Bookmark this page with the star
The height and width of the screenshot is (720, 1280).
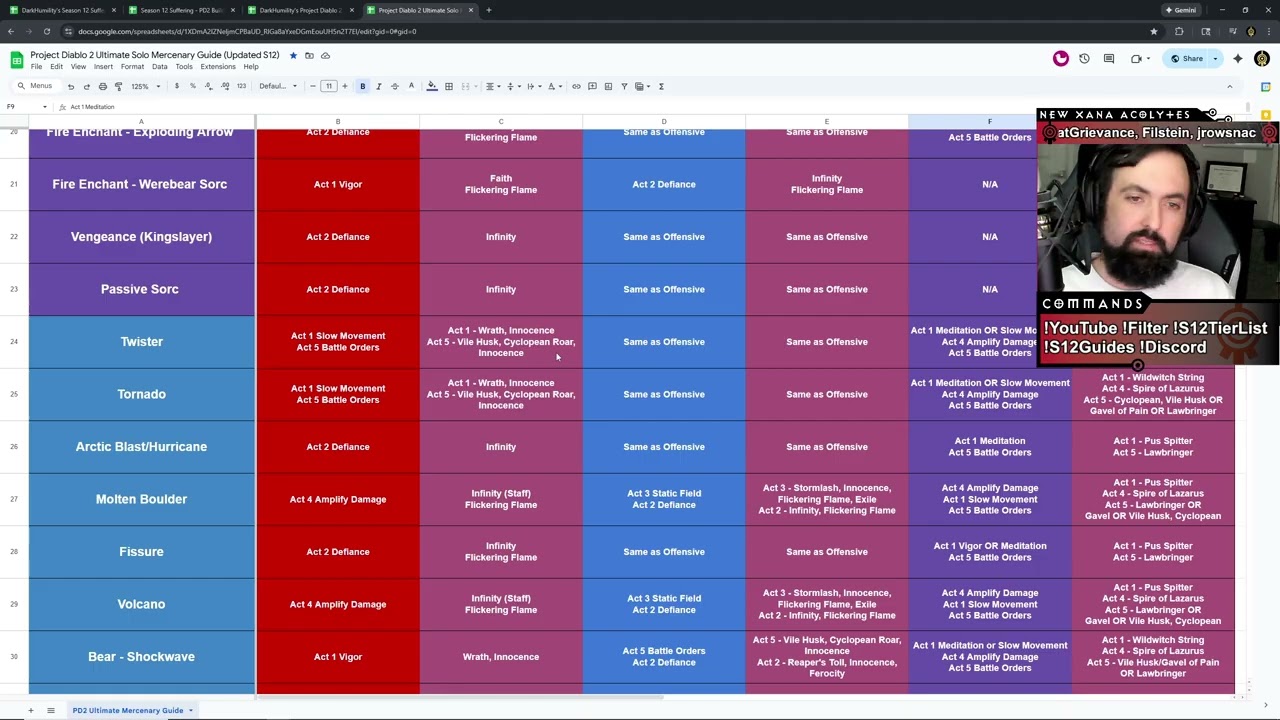(1153, 31)
